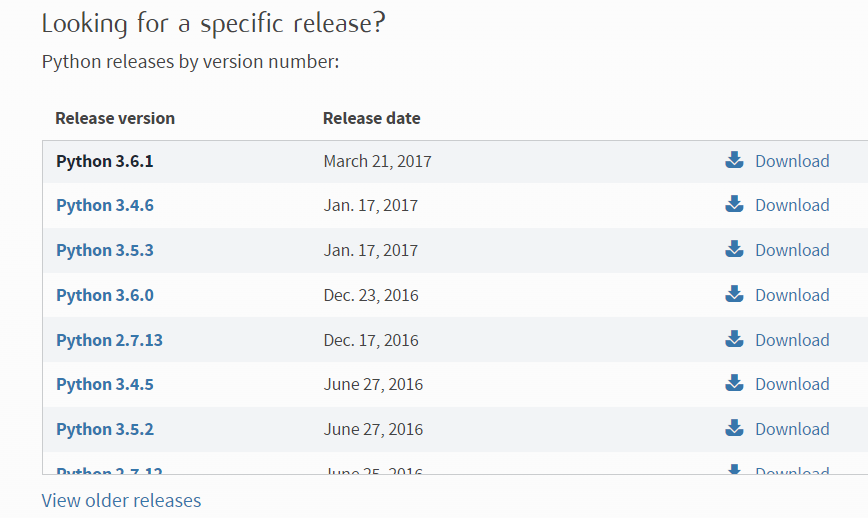Open the Python 2.7.13 release link

[109, 340]
